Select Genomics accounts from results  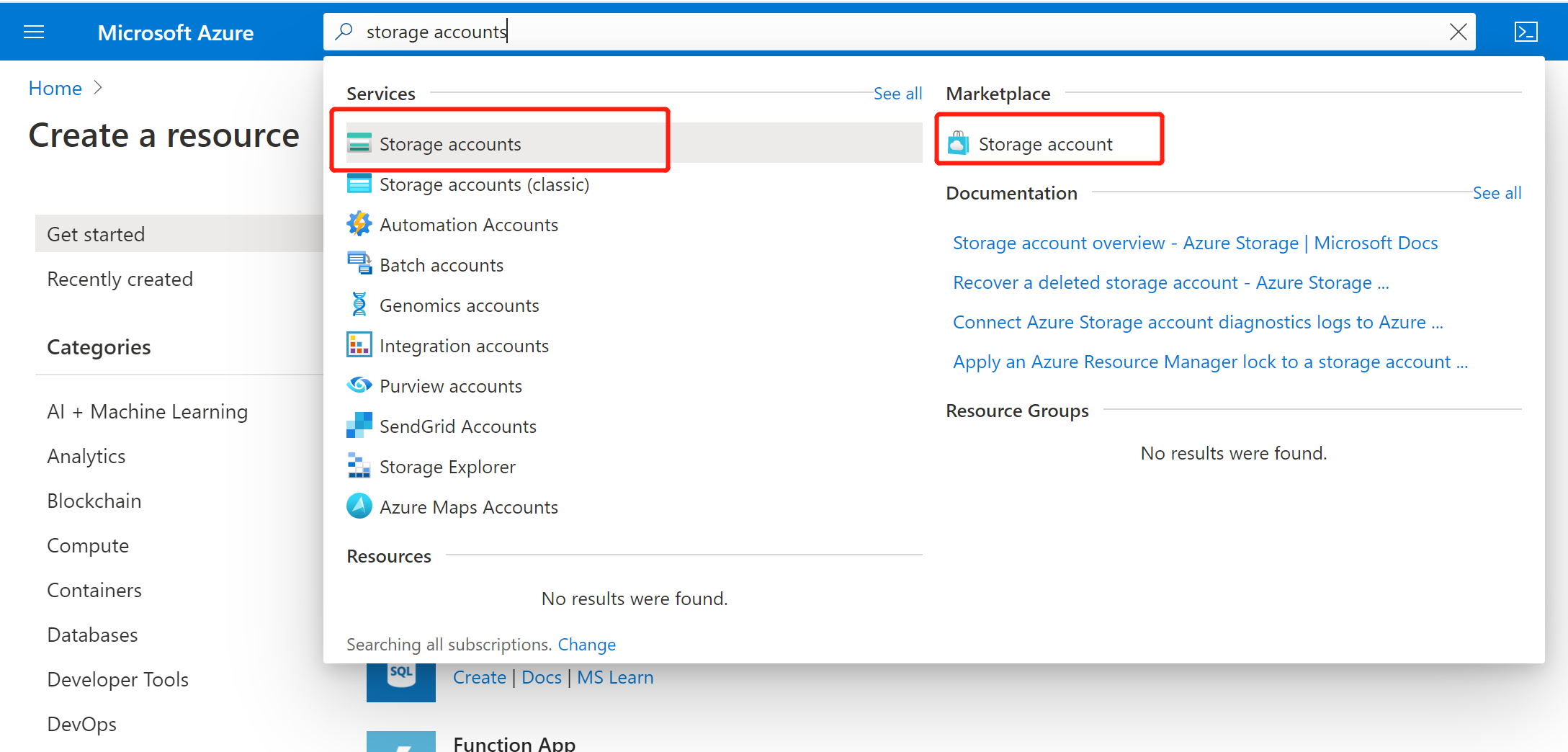(x=634, y=305)
